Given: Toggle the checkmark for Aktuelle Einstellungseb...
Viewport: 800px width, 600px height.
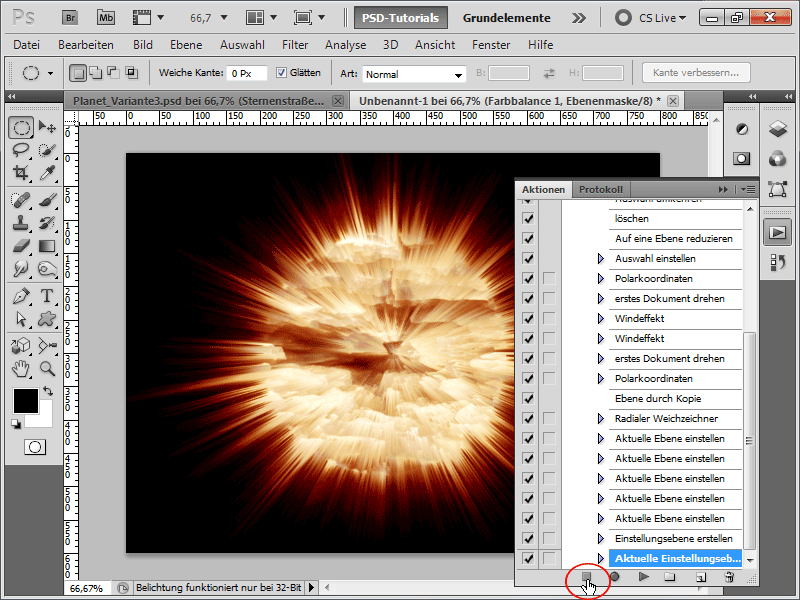Looking at the screenshot, I should tap(528, 558).
